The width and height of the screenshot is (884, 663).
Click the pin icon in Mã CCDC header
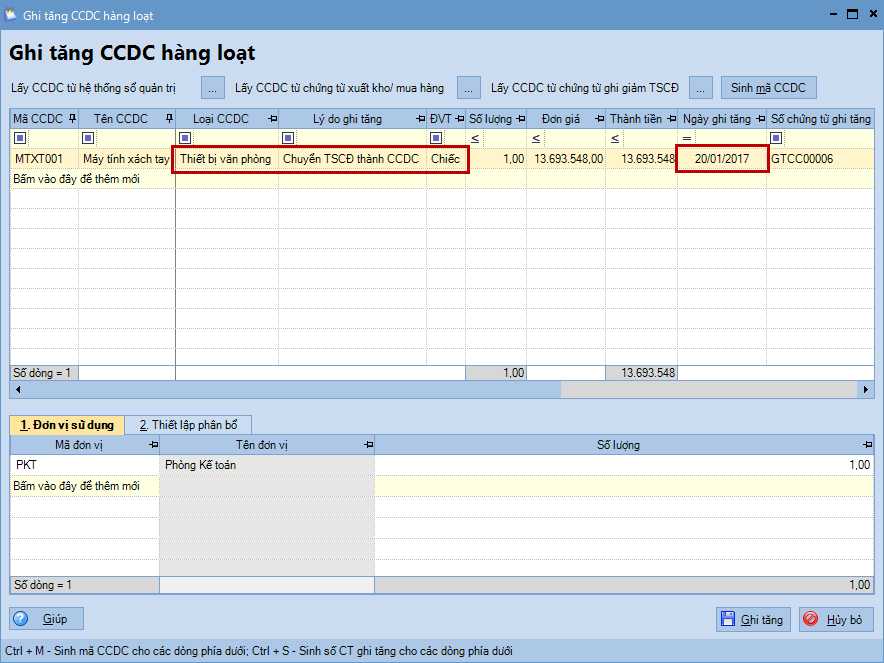pyautogui.click(x=71, y=119)
